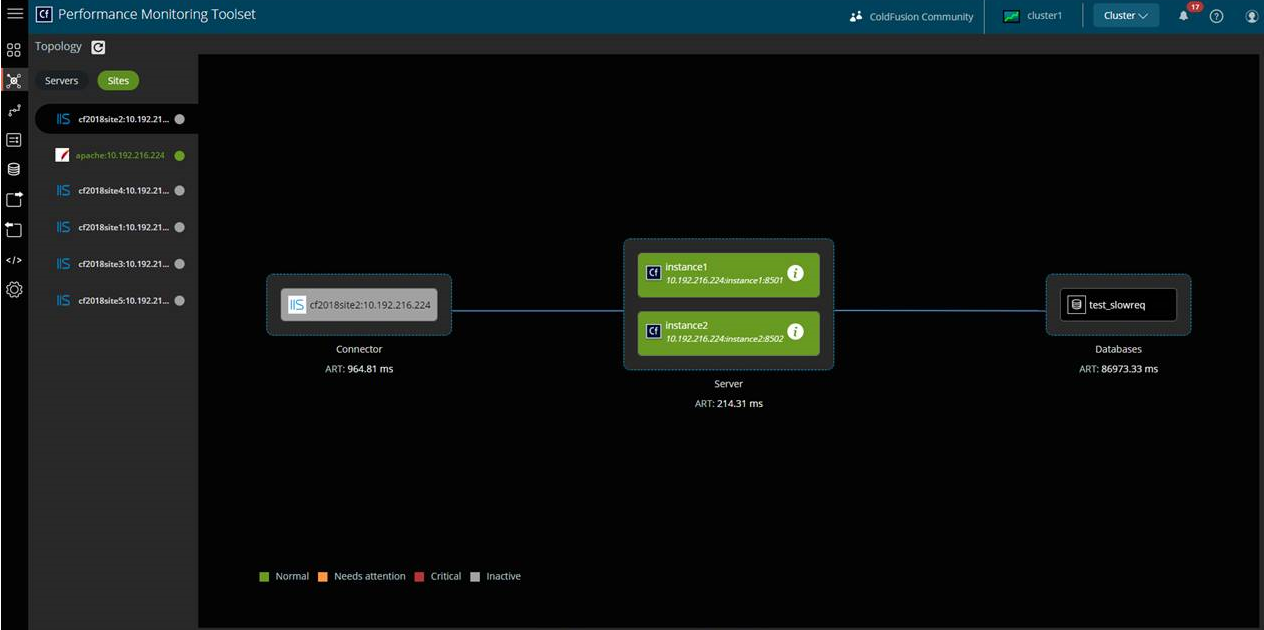The height and width of the screenshot is (630, 1264).
Task: Click the ColdFusion Community people icon
Action: tap(856, 16)
